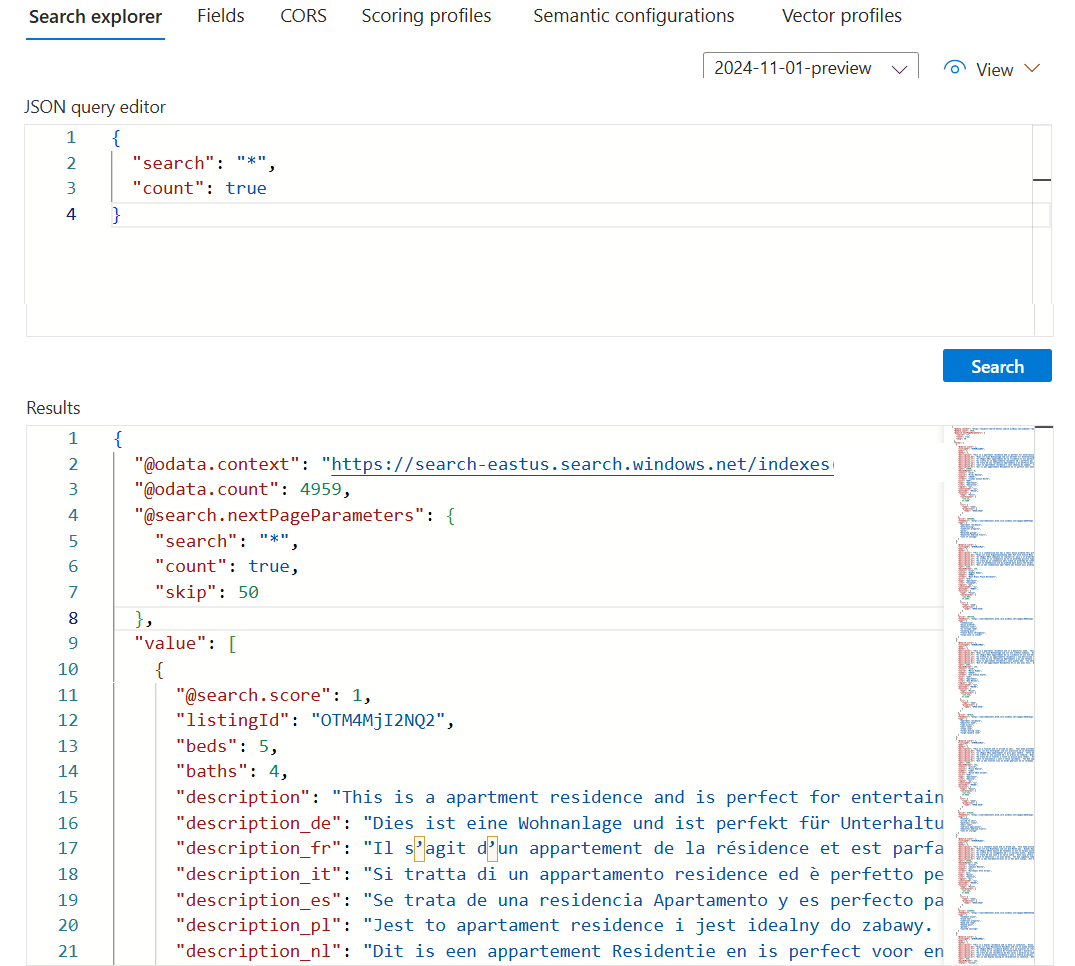Click the "value" array line in results
This screenshot has height=966, width=1075.
pyautogui.click(x=185, y=643)
